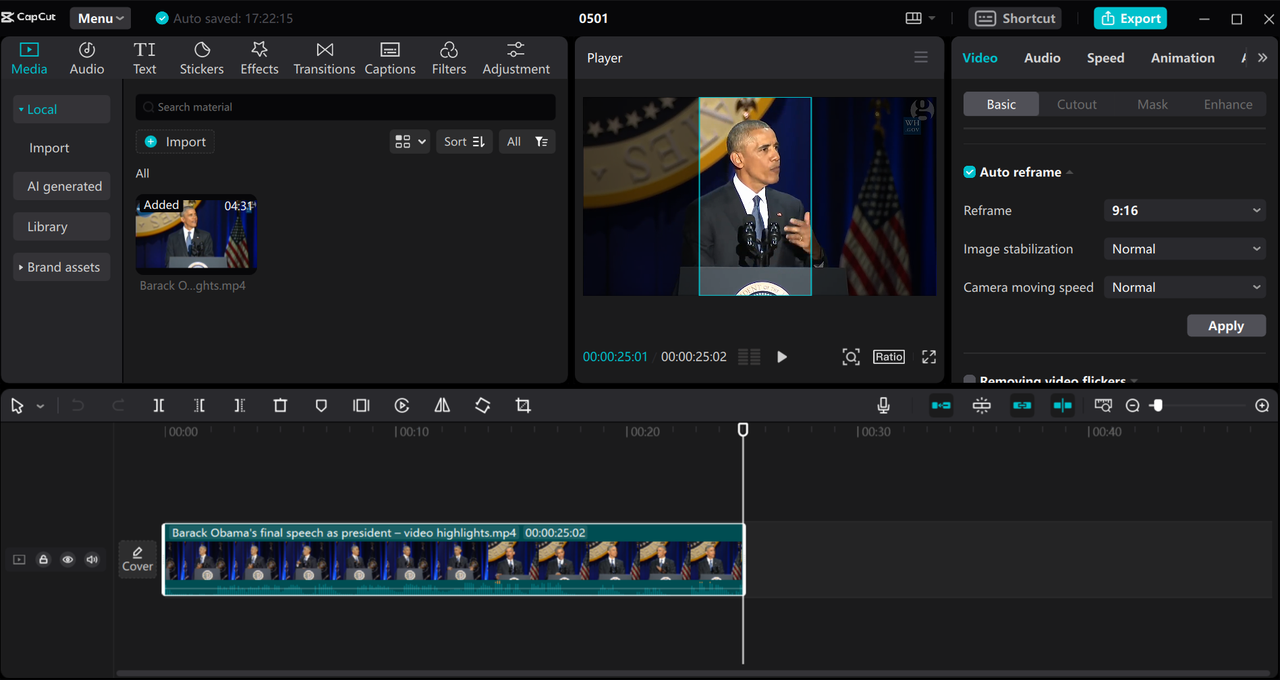Uncheck the Auto reframe checkbox

969,172
